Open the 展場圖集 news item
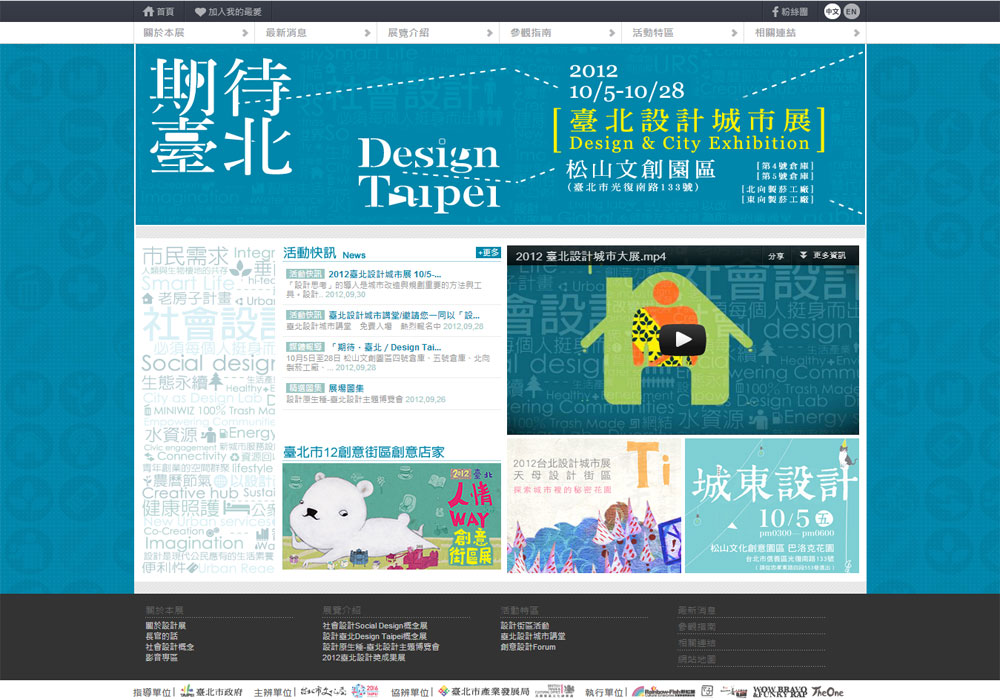Screen dimensions: 1000x700 pos(346,388)
